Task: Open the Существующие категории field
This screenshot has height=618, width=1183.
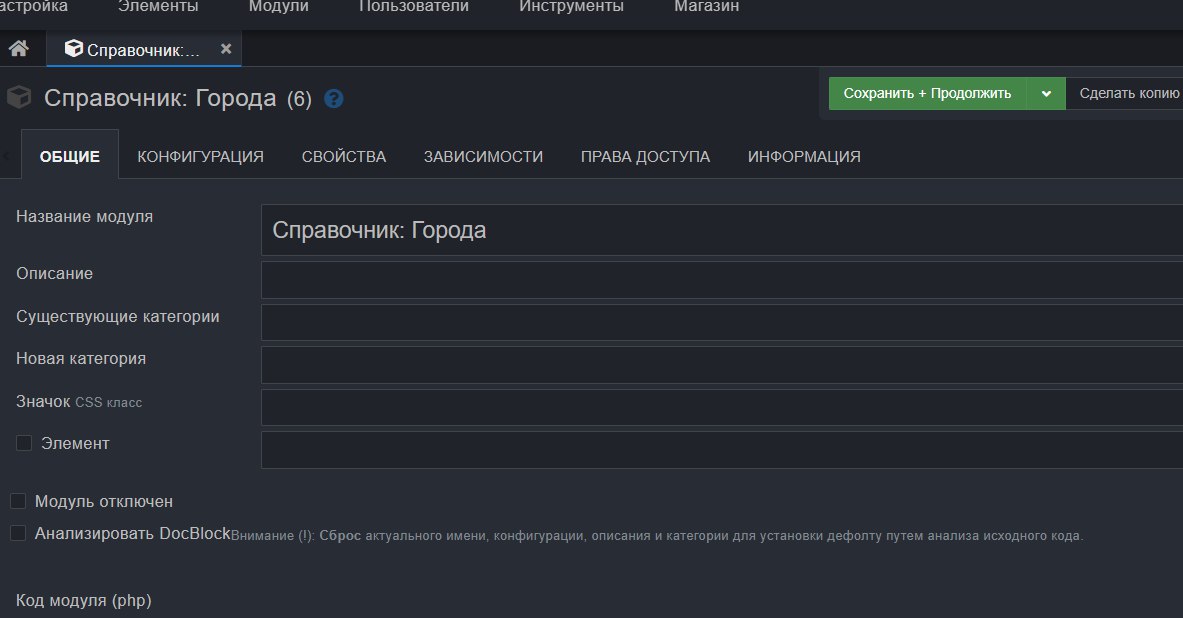Action: click(x=722, y=323)
